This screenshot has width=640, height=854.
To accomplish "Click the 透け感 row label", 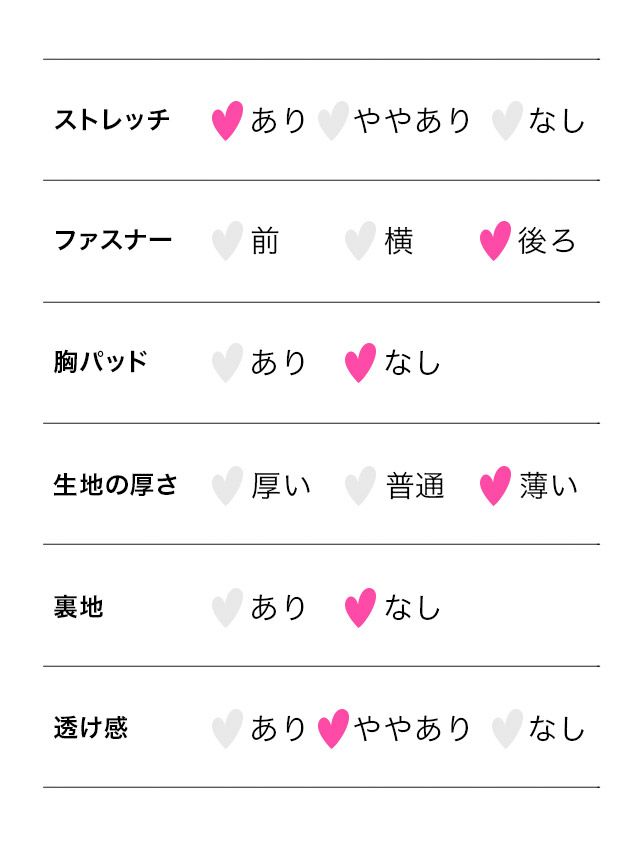I will click(91, 728).
